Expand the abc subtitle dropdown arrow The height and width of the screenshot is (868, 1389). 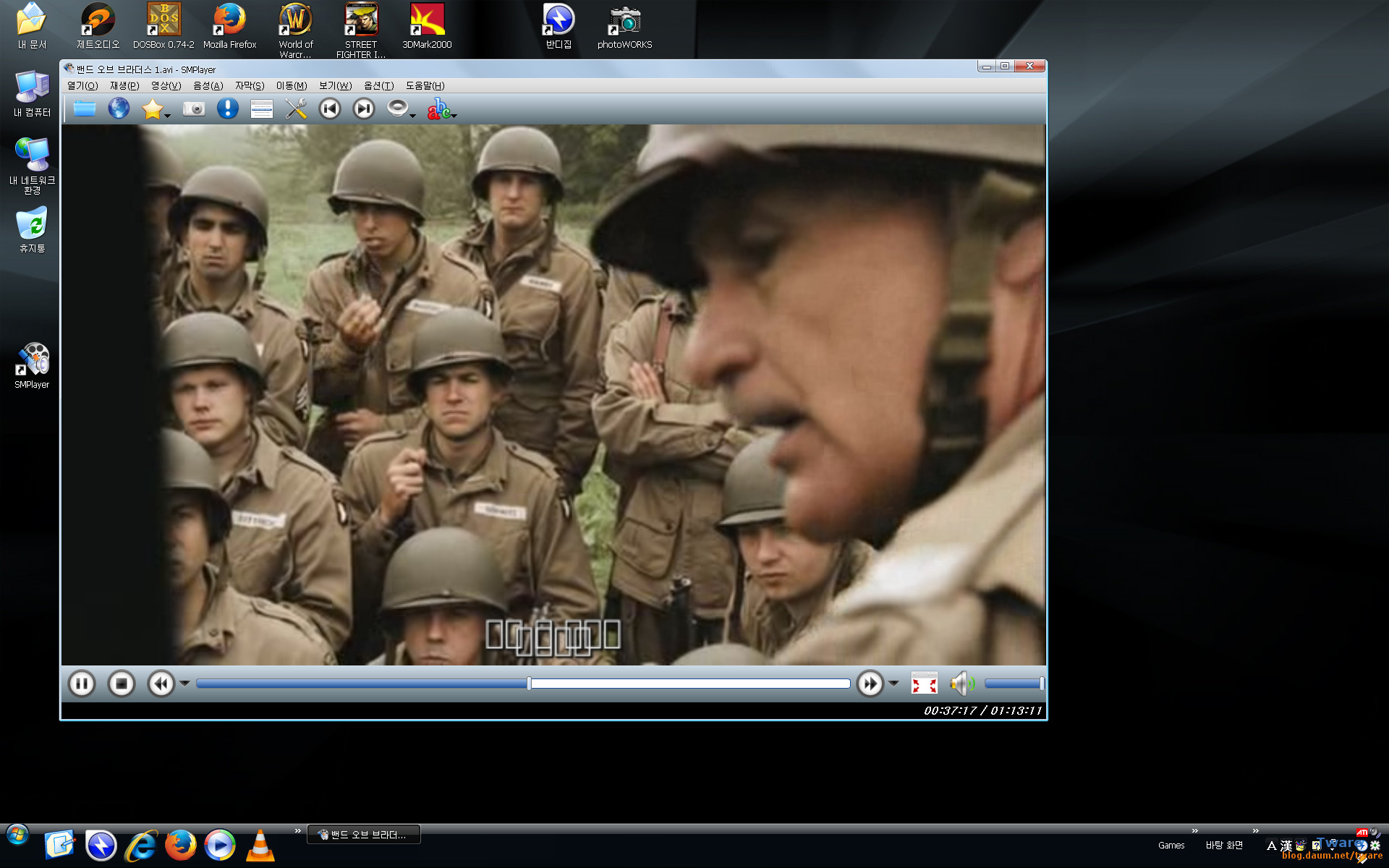pyautogui.click(x=454, y=115)
